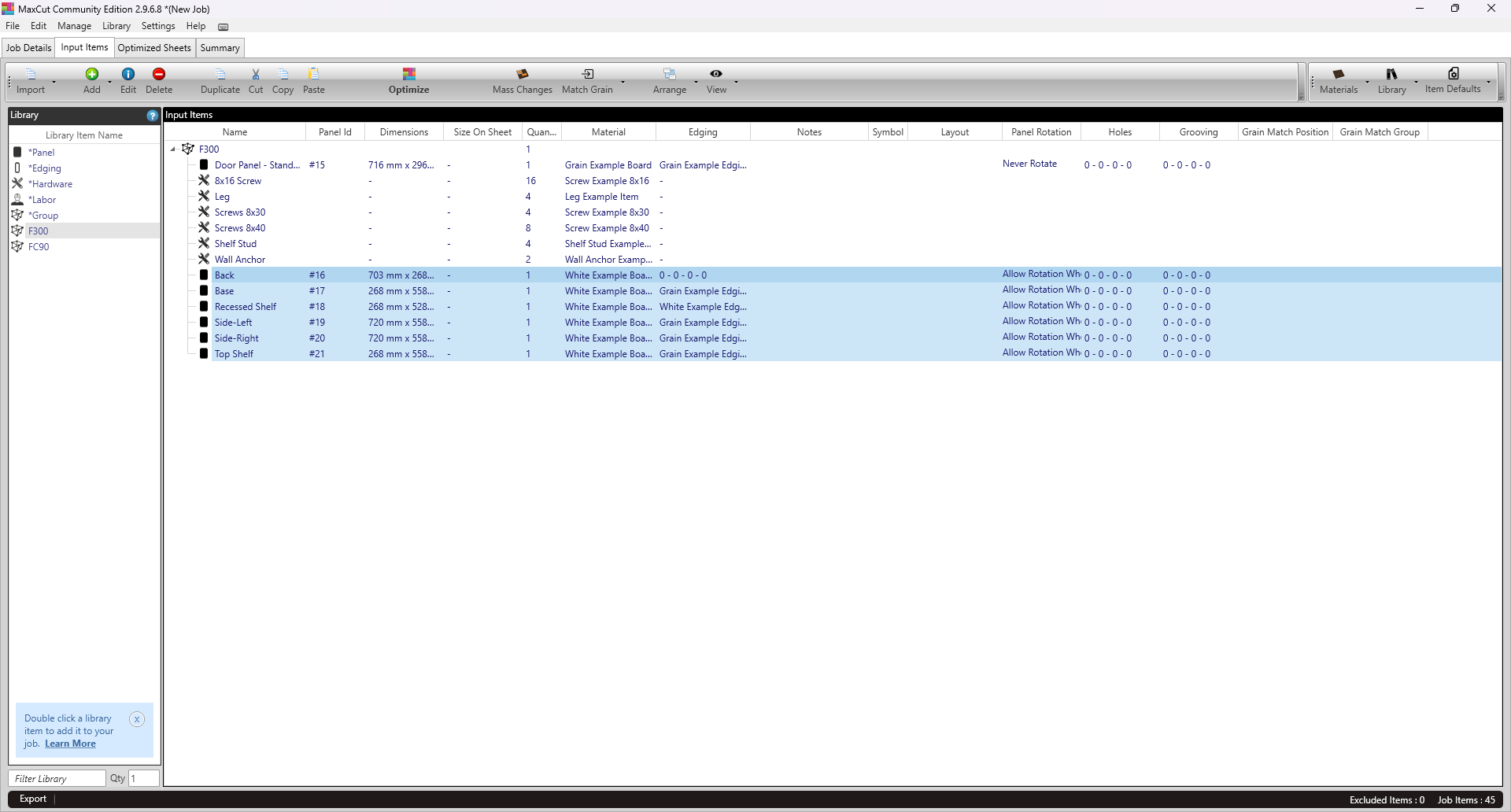Click the Filter Library search field
The image size is (1511, 812).
coord(57,778)
